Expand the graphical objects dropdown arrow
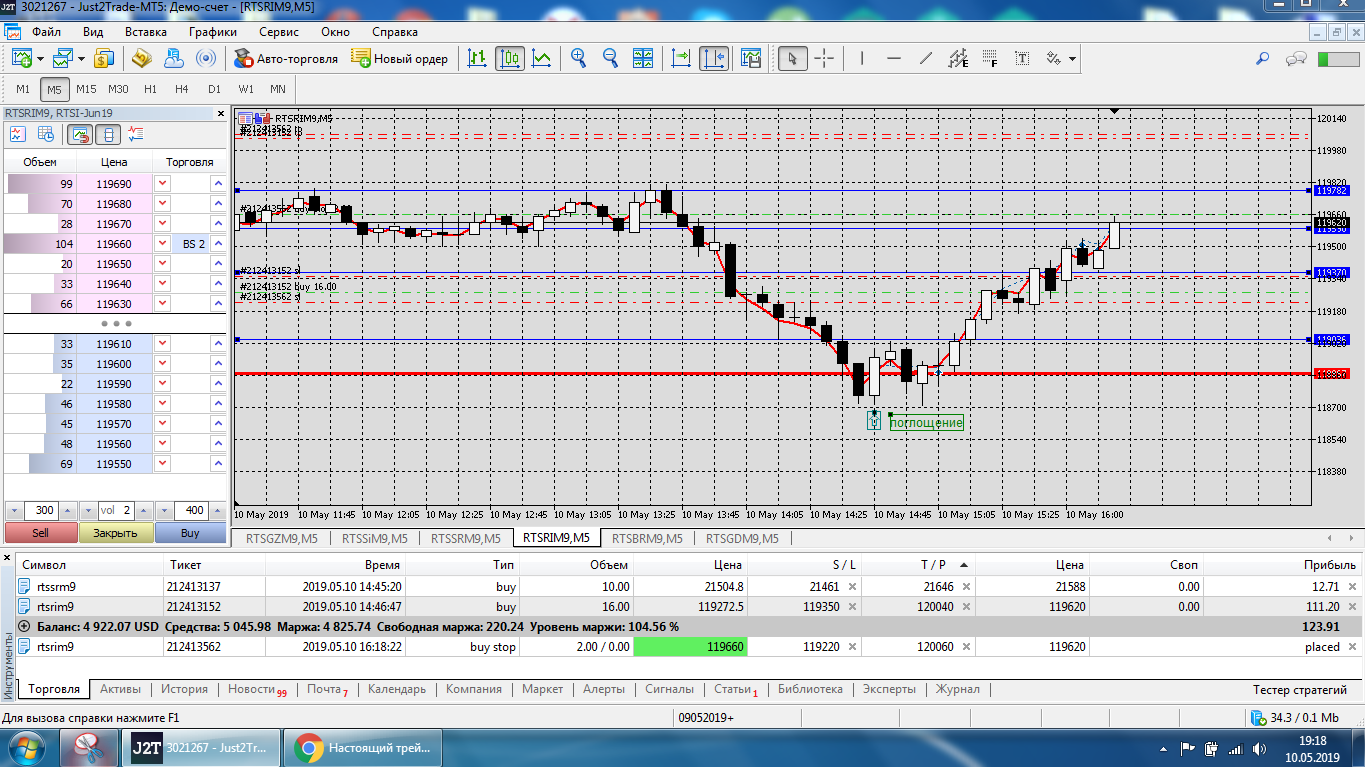Image resolution: width=1365 pixels, height=767 pixels. tap(1073, 58)
